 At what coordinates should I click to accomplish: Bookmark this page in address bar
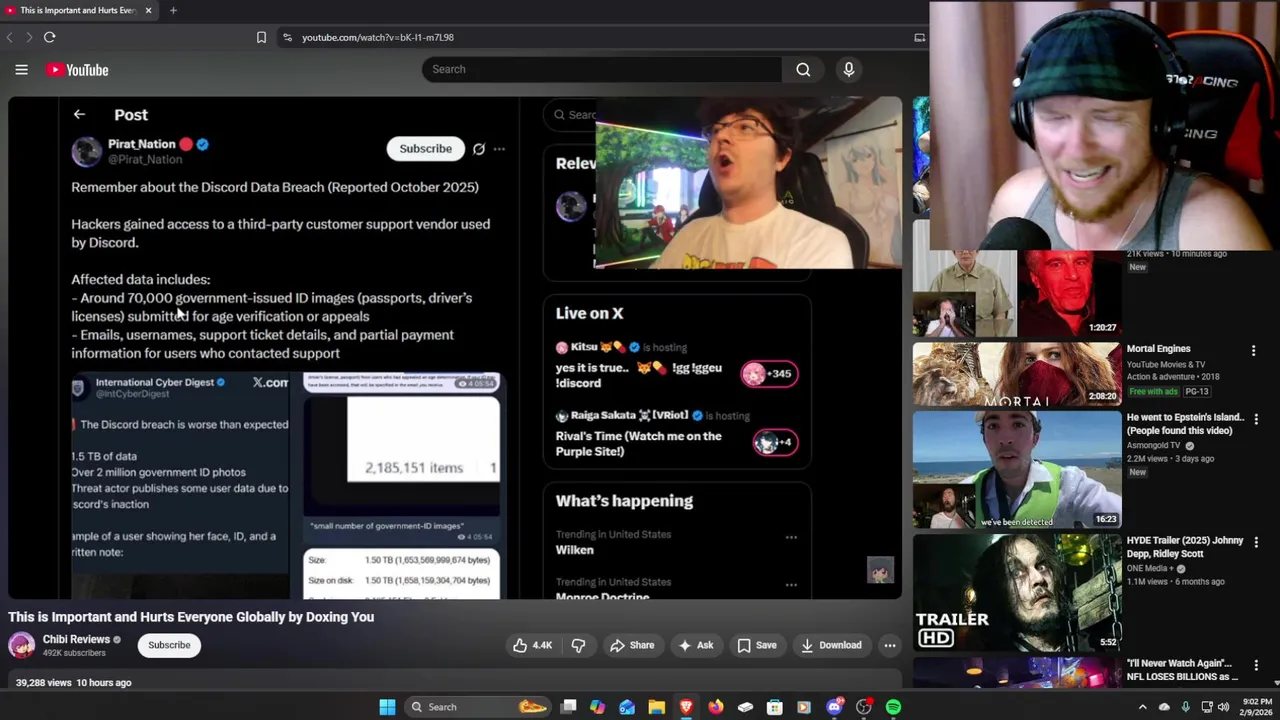261,37
